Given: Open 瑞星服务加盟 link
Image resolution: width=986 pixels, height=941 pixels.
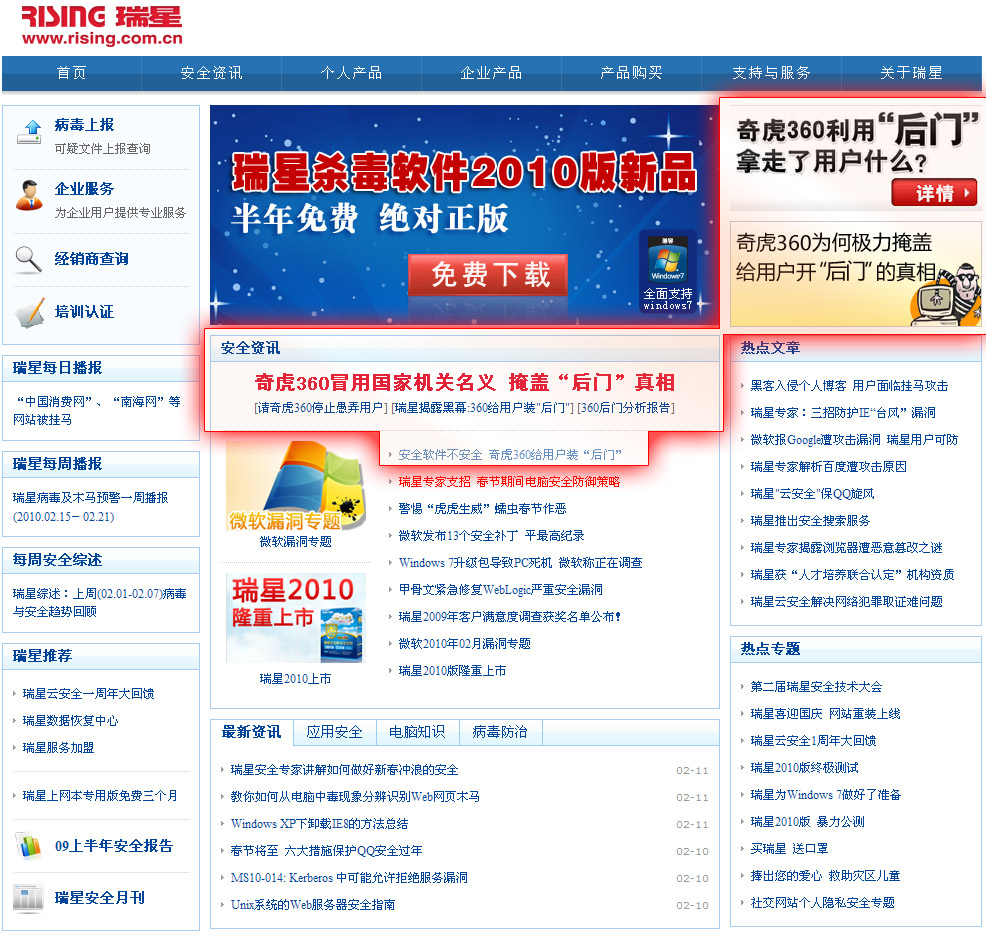Looking at the screenshot, I should coord(58,748).
